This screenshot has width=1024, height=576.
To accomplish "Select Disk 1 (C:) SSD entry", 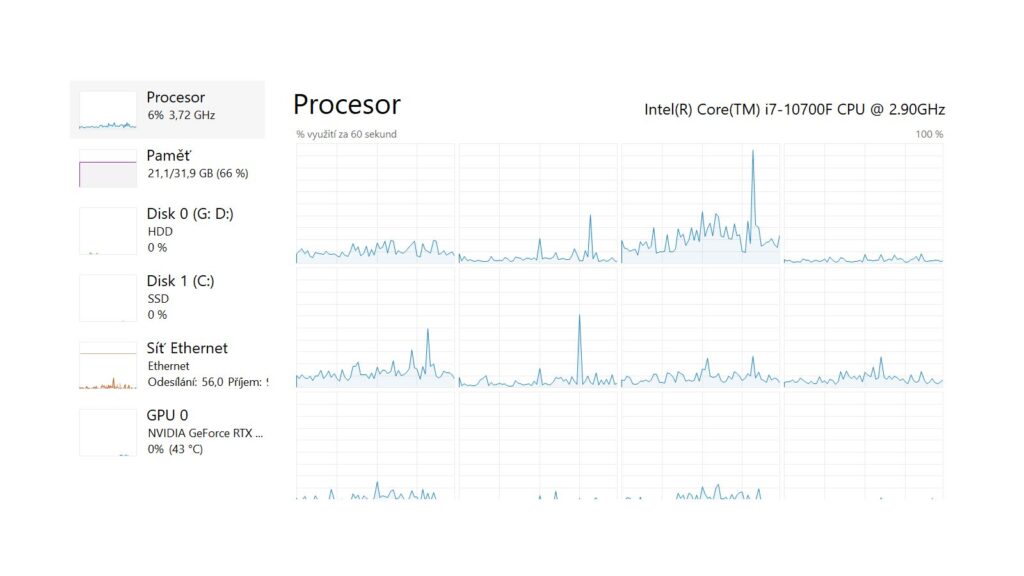I will point(167,298).
